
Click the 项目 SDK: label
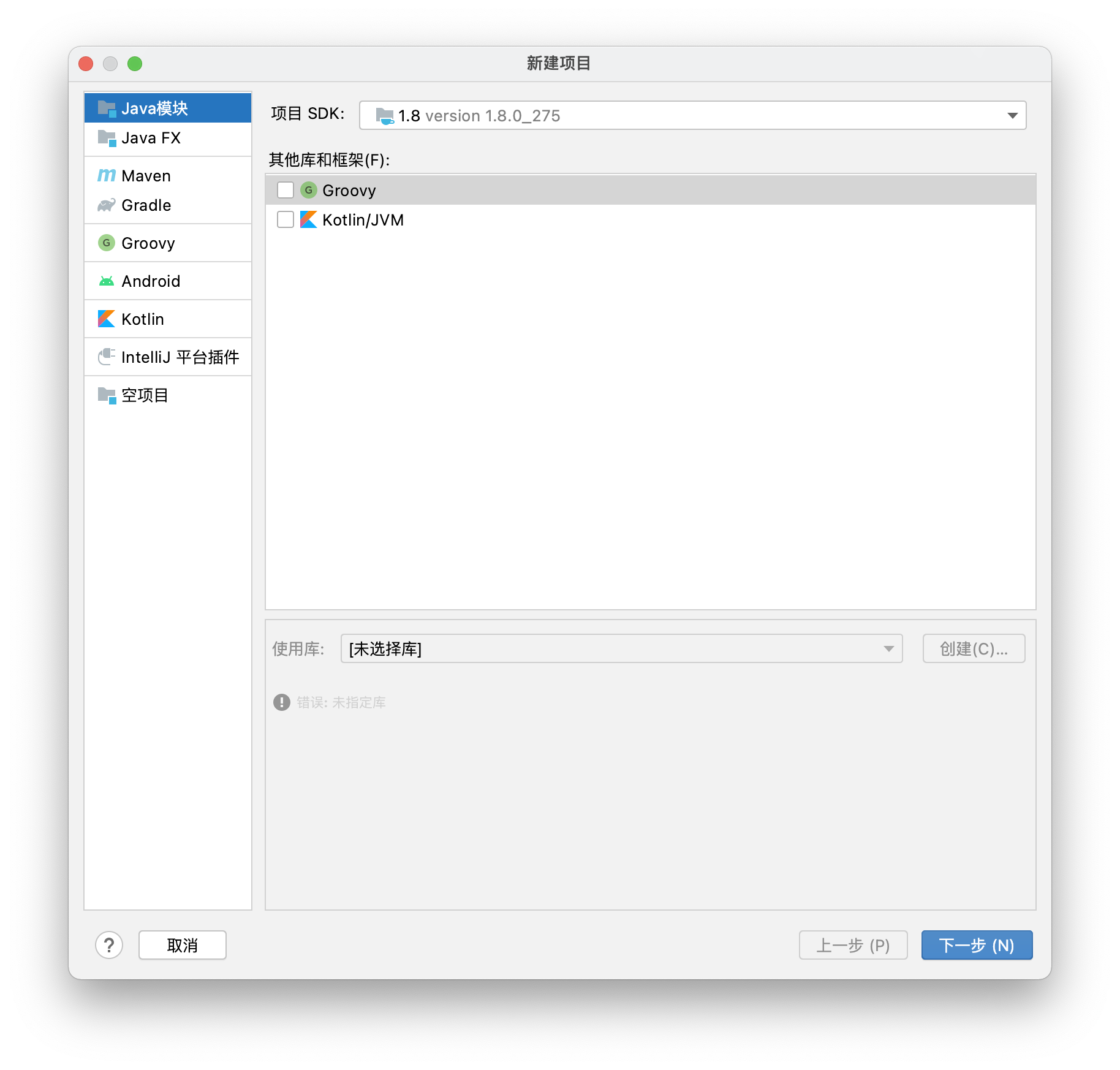click(x=308, y=114)
